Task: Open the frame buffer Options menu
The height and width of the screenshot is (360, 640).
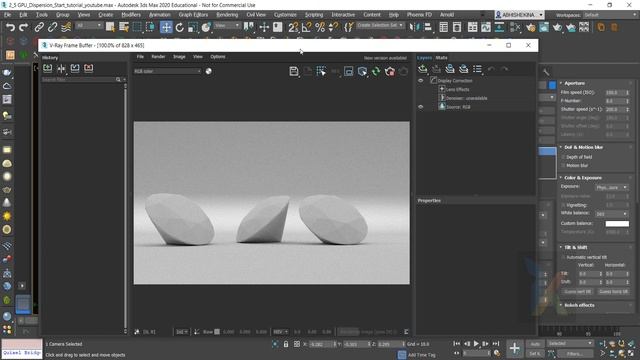Action: pyautogui.click(x=218, y=57)
